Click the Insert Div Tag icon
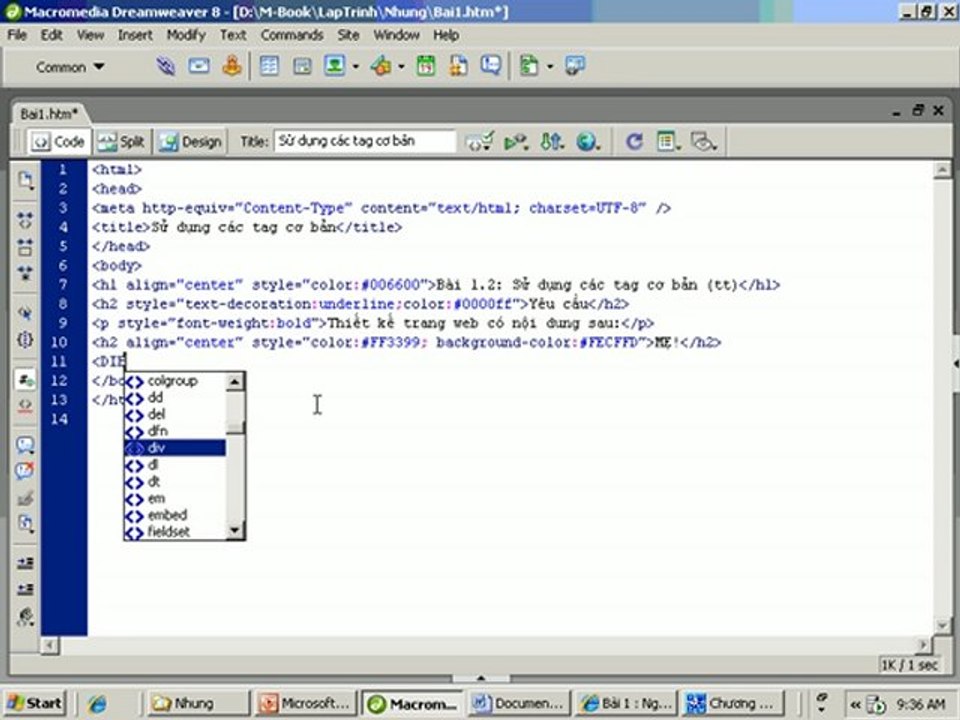The image size is (960, 720). click(x=302, y=66)
